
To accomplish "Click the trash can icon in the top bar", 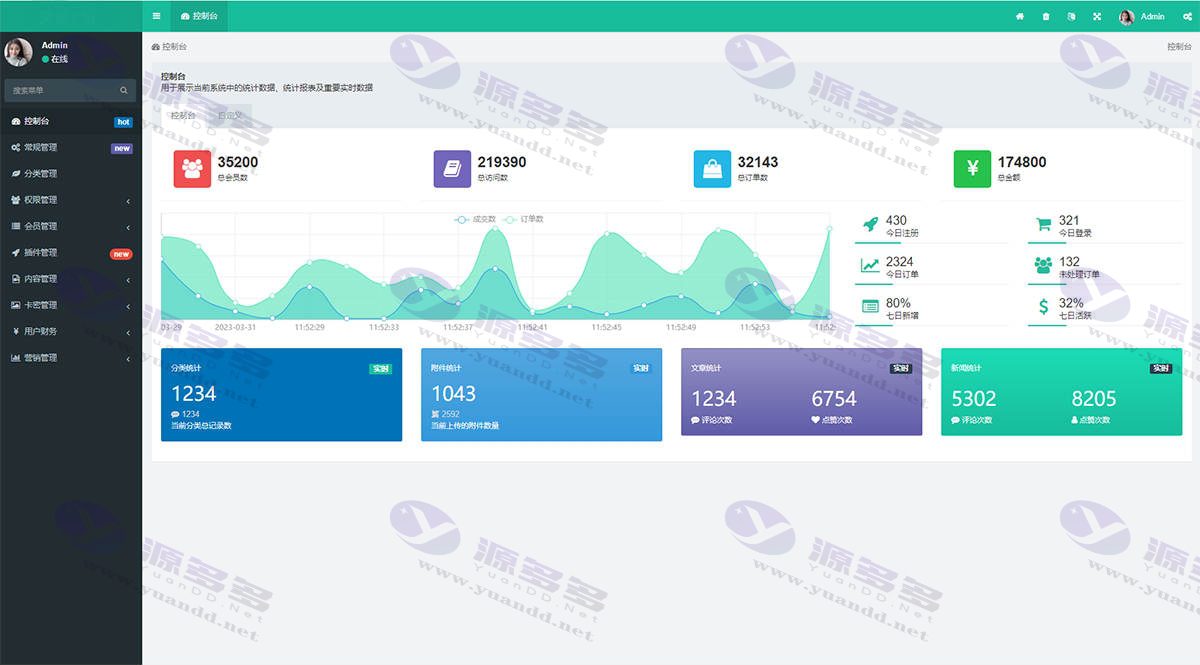I will pos(1046,16).
